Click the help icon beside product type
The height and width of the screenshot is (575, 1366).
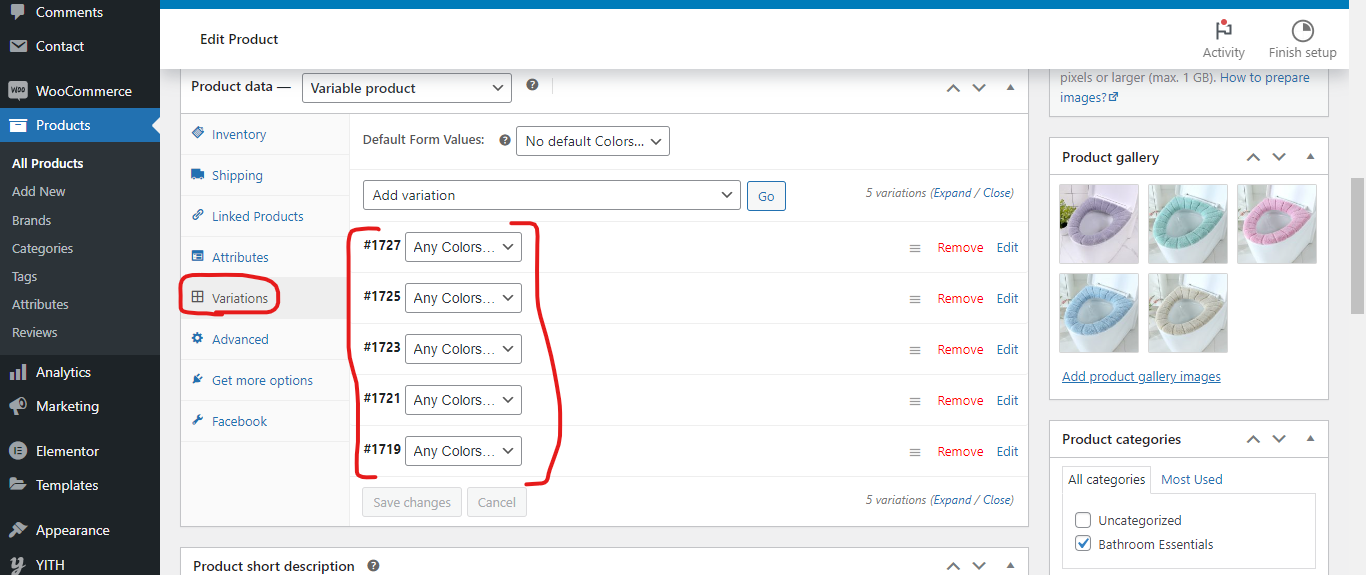(x=532, y=85)
